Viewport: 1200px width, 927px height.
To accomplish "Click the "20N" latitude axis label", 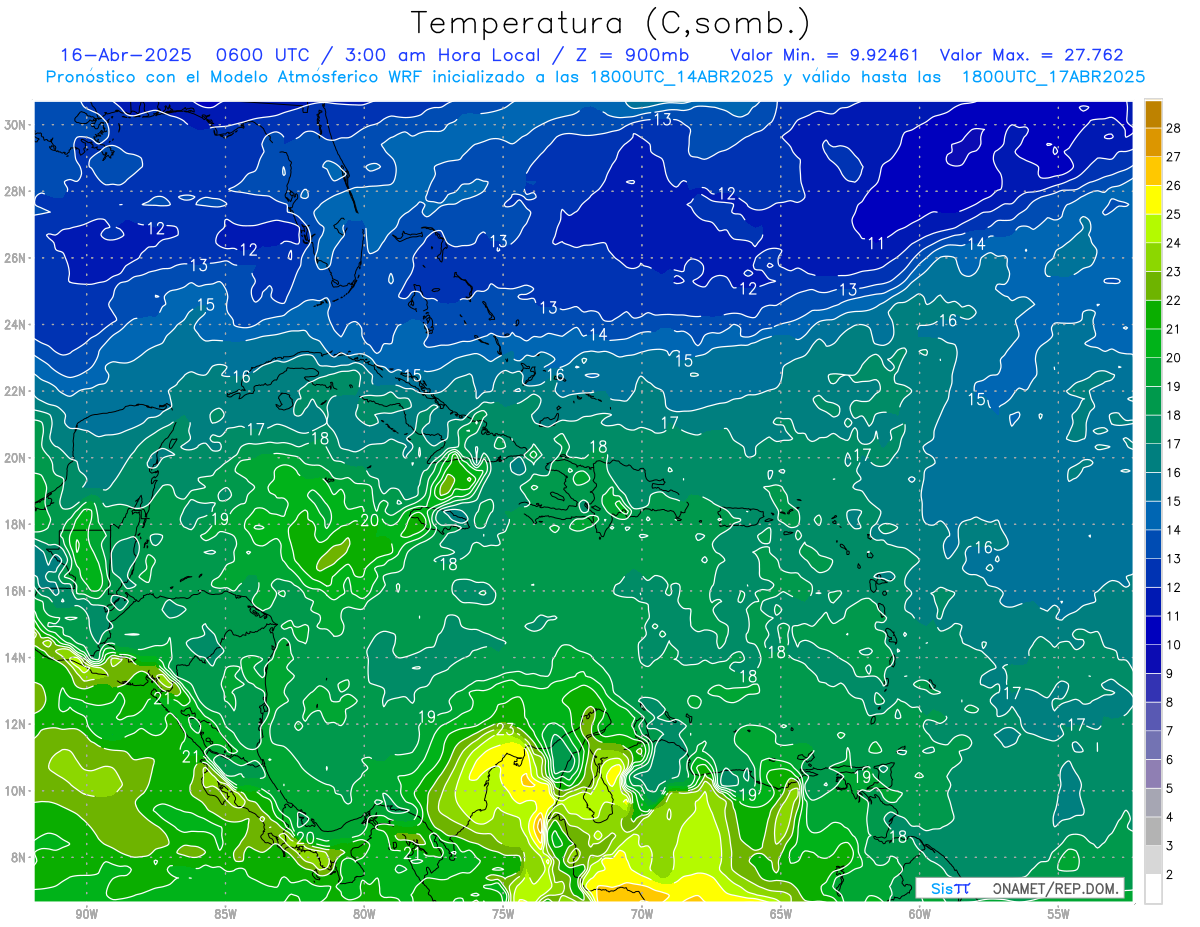I will [16, 458].
